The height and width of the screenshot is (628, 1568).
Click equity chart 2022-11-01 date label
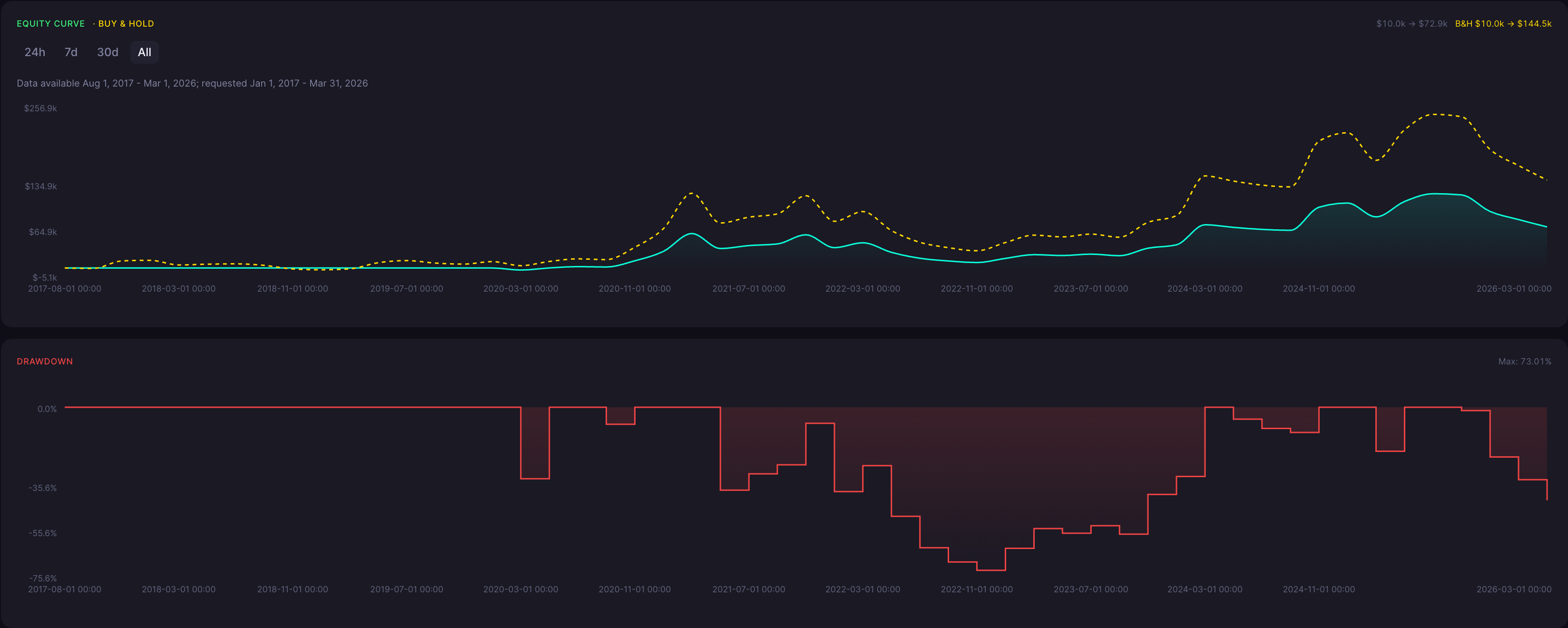pyautogui.click(x=976, y=288)
